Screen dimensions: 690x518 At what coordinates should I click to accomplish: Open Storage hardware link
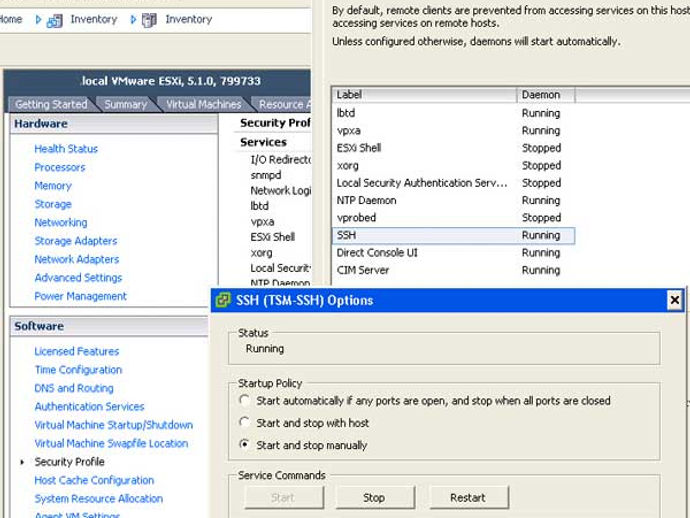coord(53,204)
